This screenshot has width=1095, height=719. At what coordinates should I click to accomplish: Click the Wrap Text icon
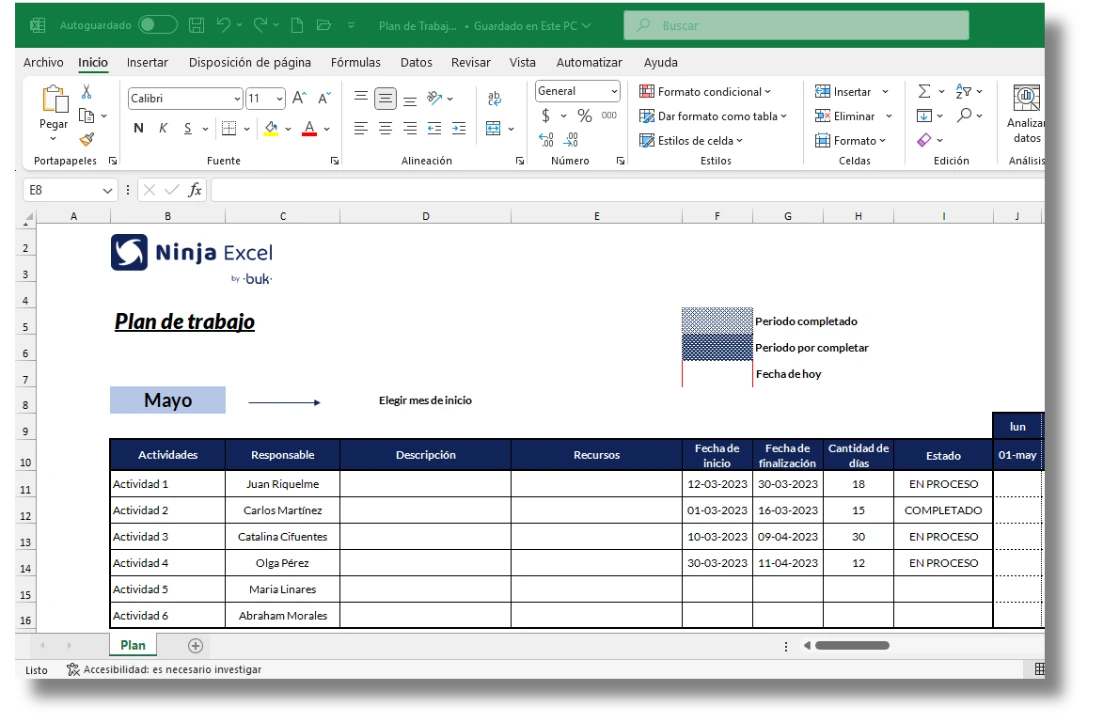[x=494, y=98]
